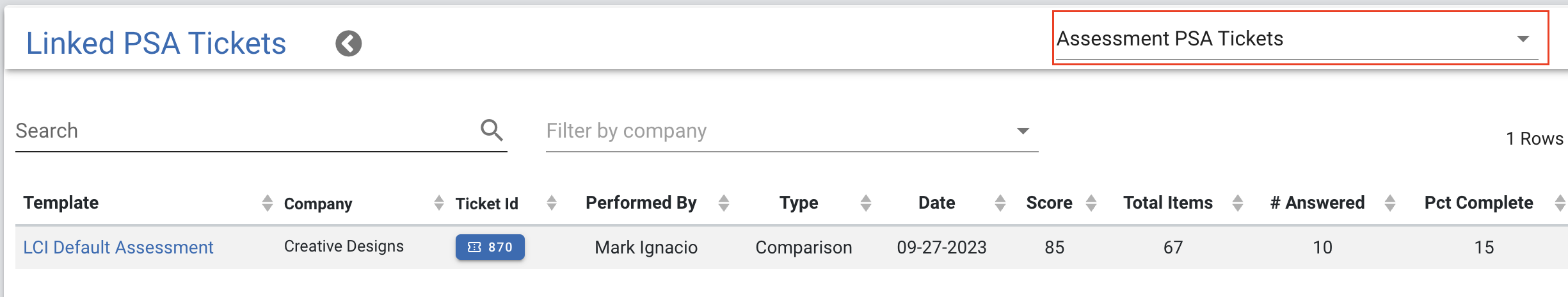Sort by Total Items column arrows
The height and width of the screenshot is (297, 1568).
[1238, 204]
